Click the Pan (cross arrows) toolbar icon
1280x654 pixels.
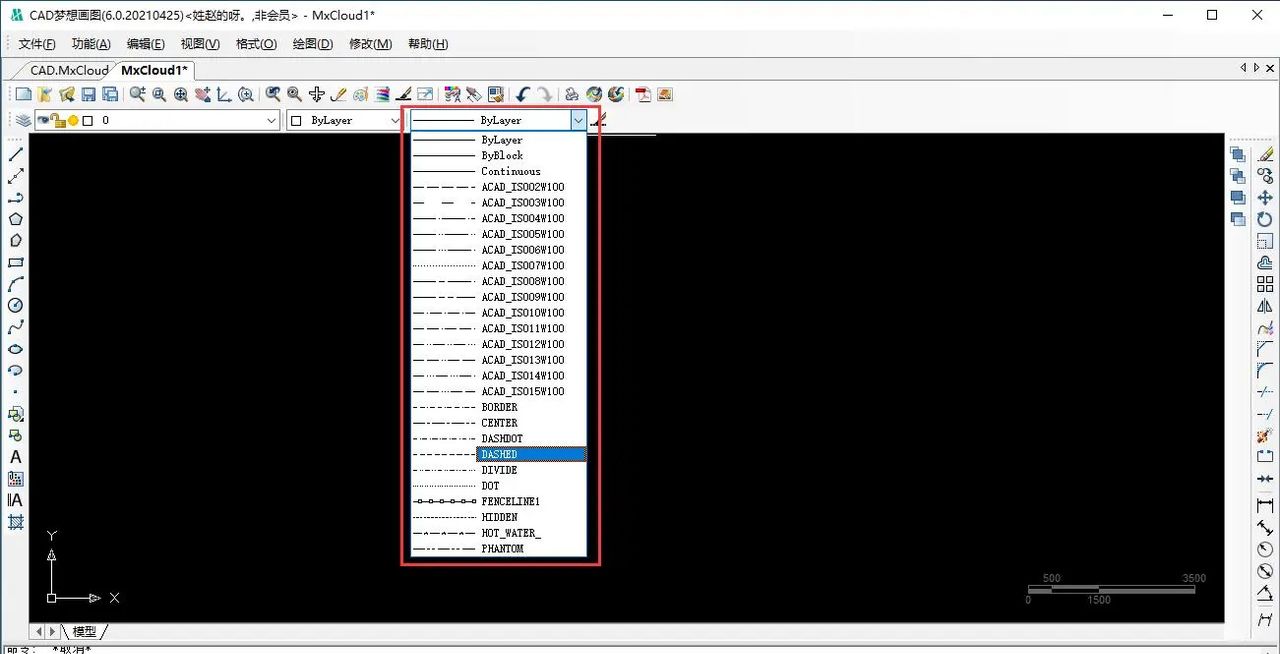tap(316, 94)
